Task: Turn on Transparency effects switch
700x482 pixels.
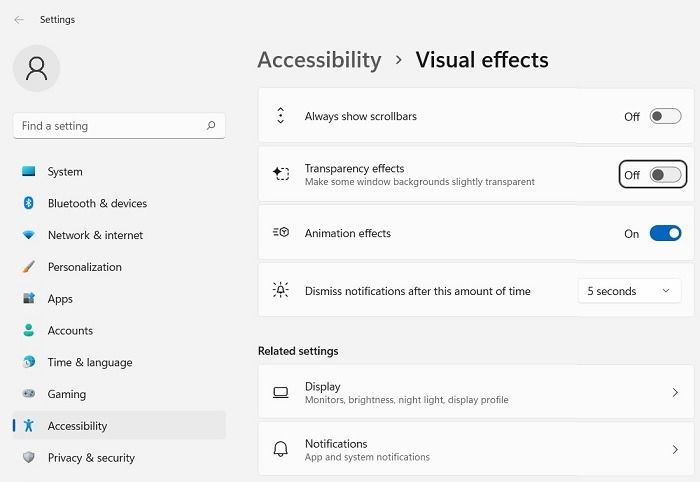Action: pos(665,175)
